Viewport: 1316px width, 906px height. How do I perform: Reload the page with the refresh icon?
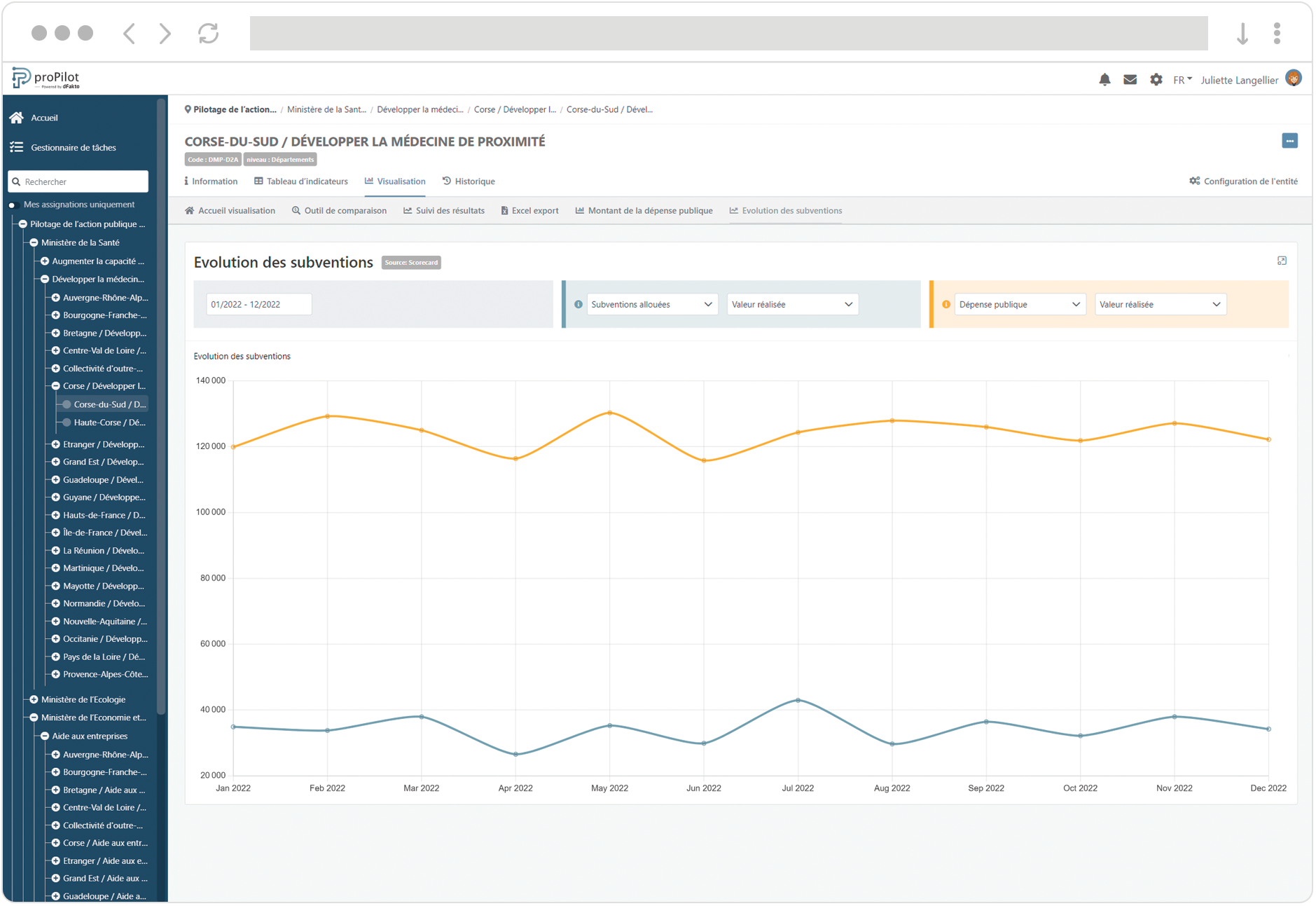[208, 33]
